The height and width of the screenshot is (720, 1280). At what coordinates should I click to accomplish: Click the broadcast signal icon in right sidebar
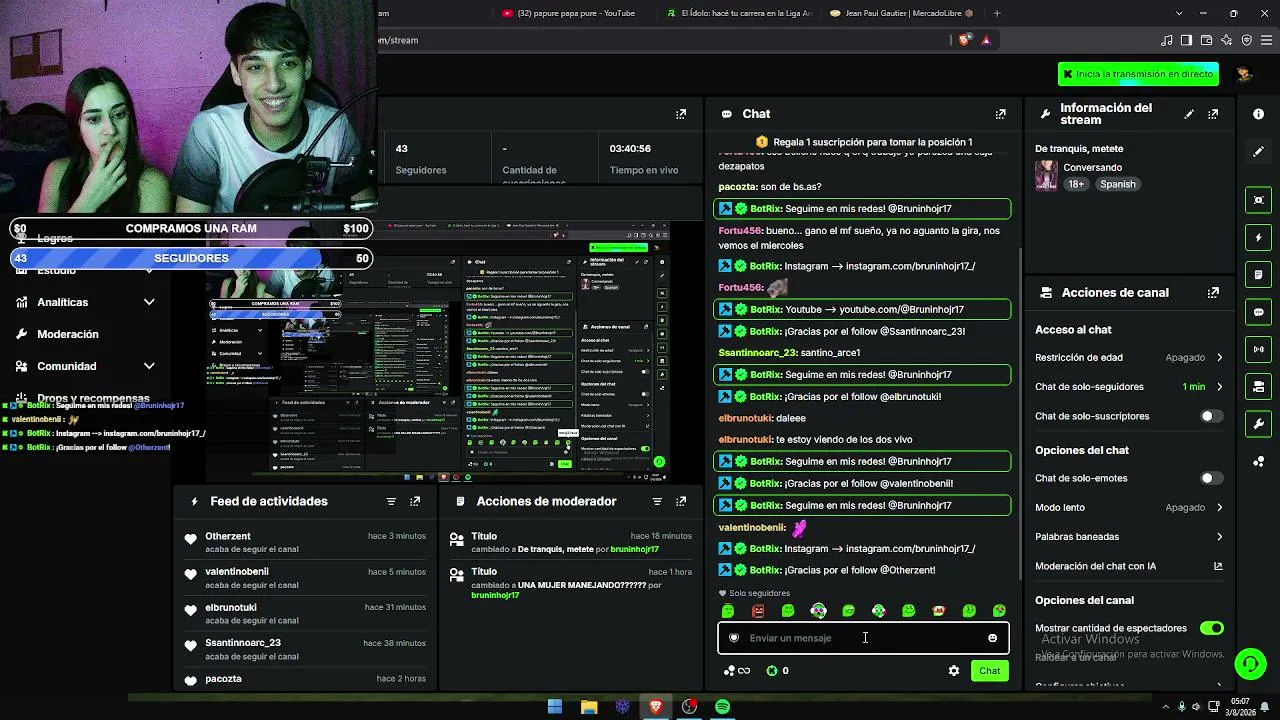(1258, 349)
